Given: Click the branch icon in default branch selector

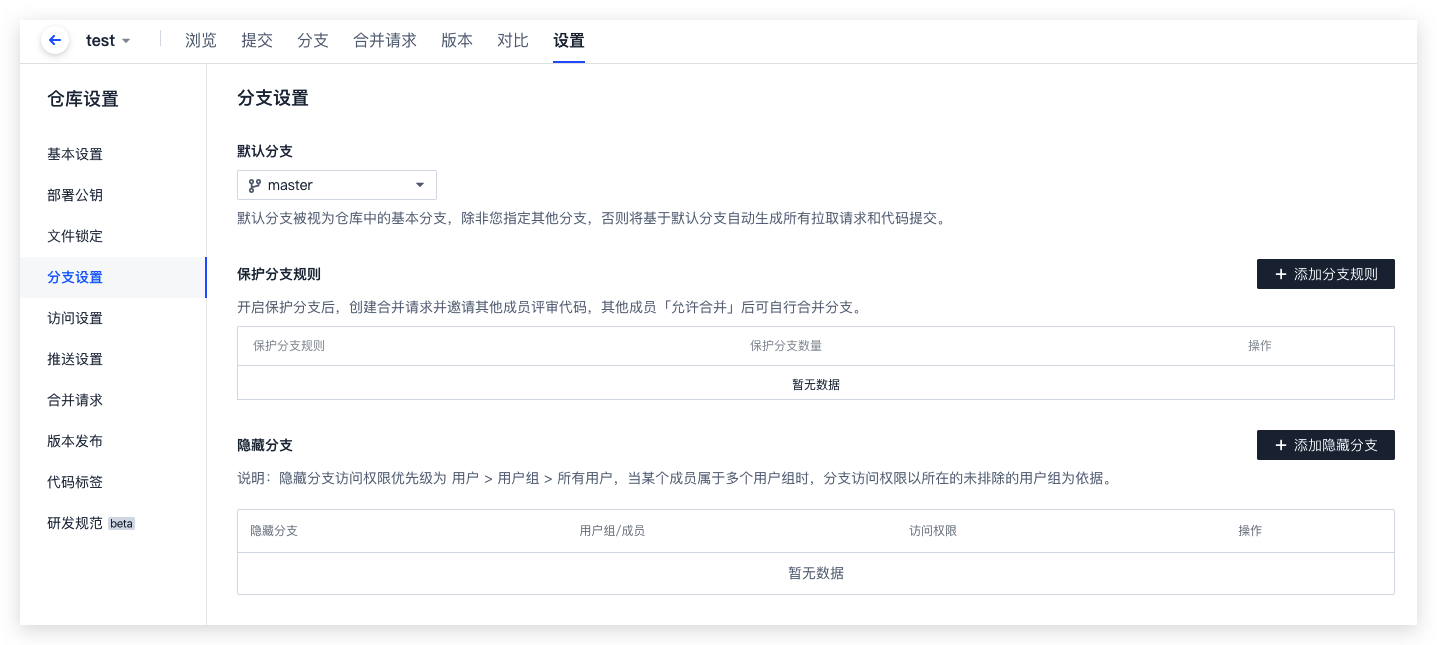Looking at the screenshot, I should coord(254,185).
